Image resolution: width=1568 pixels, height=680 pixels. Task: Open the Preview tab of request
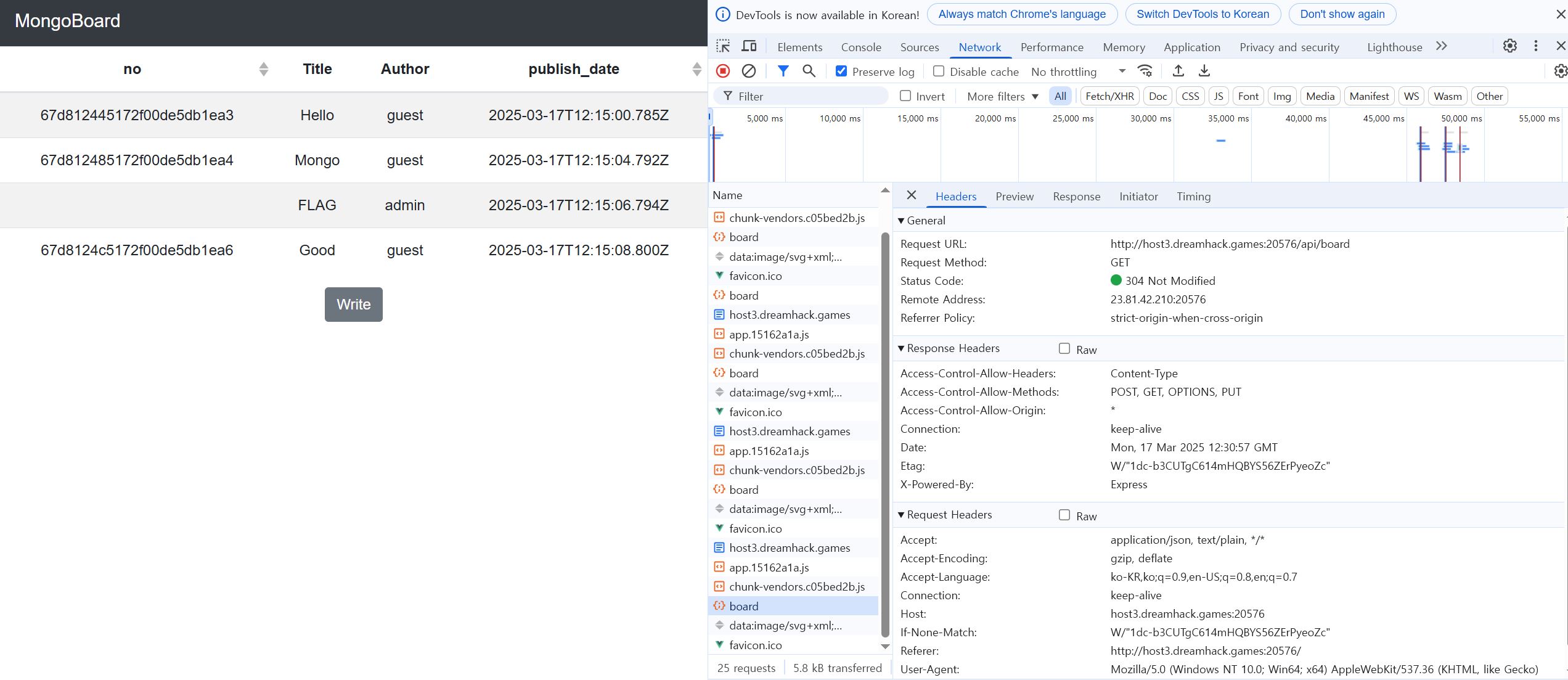click(x=1014, y=197)
